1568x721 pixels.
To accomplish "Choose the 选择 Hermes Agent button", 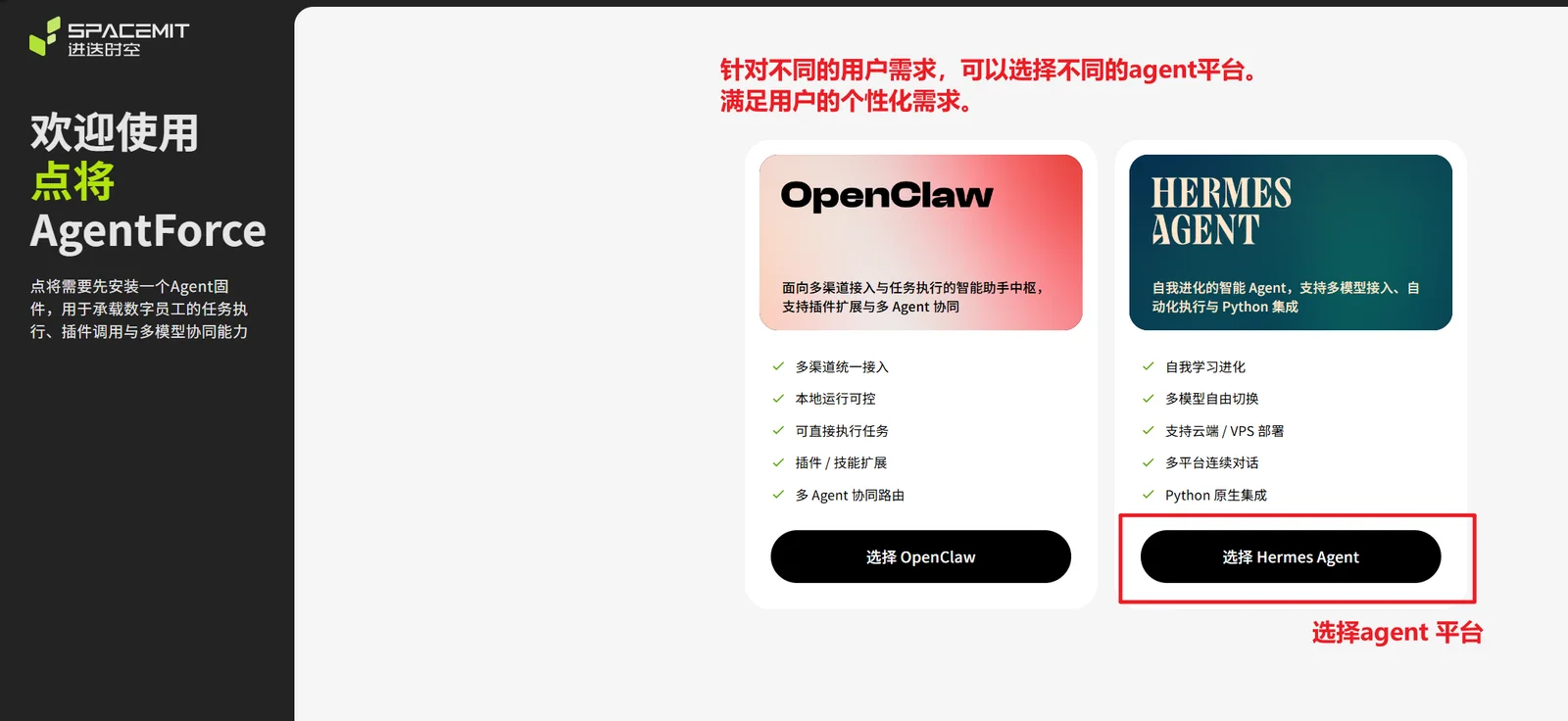I will (1290, 556).
